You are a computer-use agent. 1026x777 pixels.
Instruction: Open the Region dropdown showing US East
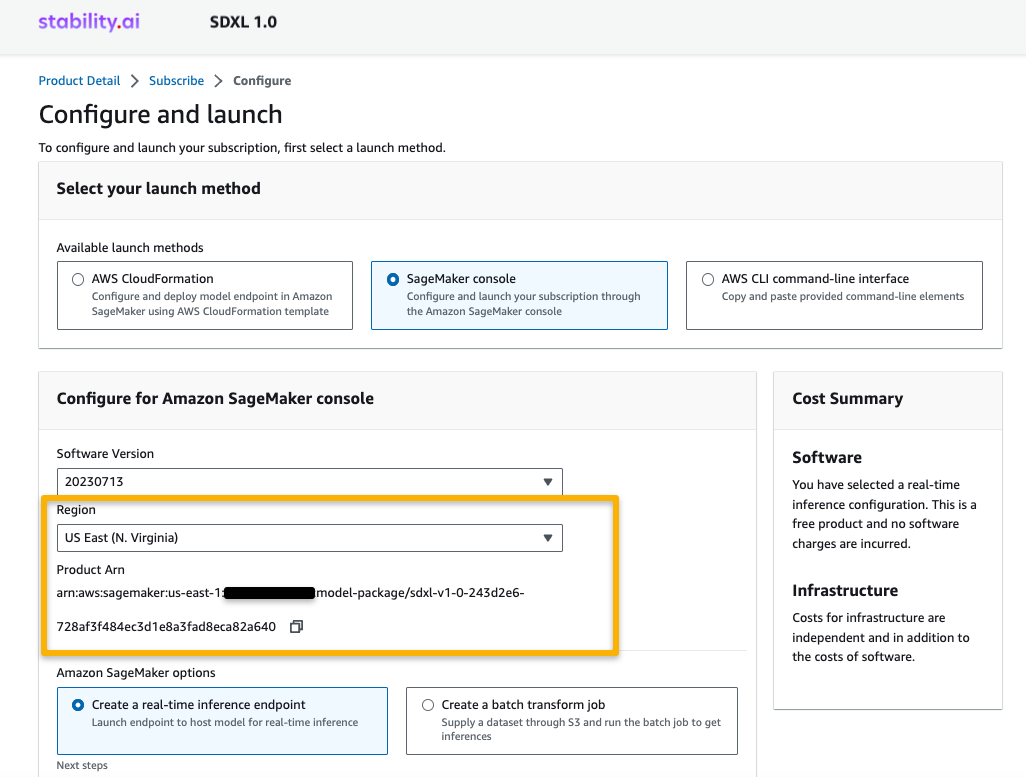[310, 538]
